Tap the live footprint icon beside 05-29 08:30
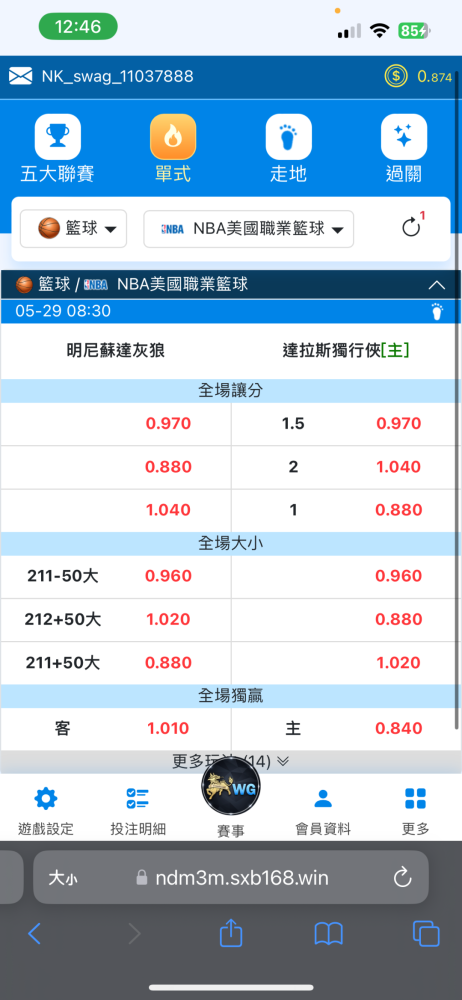The image size is (462, 1000). point(437,311)
